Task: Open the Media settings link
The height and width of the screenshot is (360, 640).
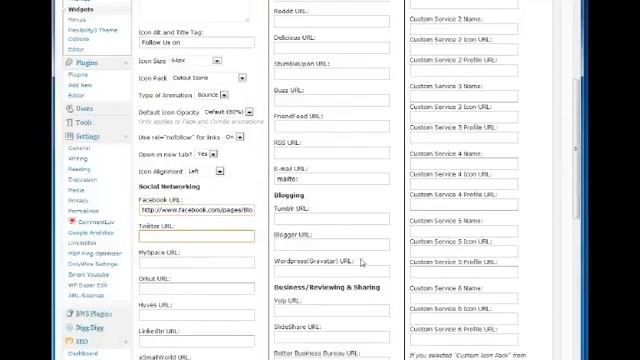Action: [x=76, y=190]
